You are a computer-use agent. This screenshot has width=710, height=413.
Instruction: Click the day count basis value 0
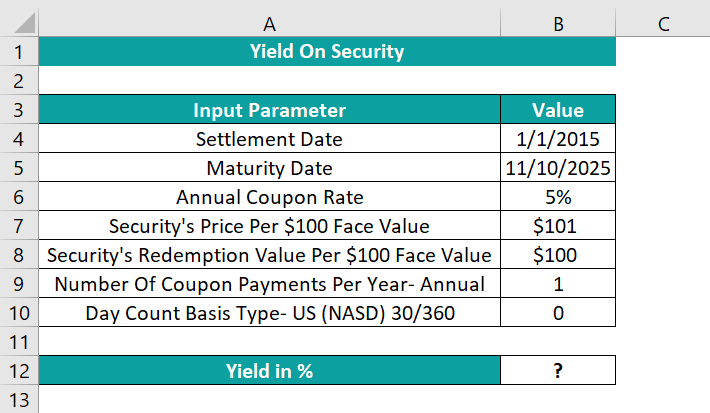[x=558, y=313]
